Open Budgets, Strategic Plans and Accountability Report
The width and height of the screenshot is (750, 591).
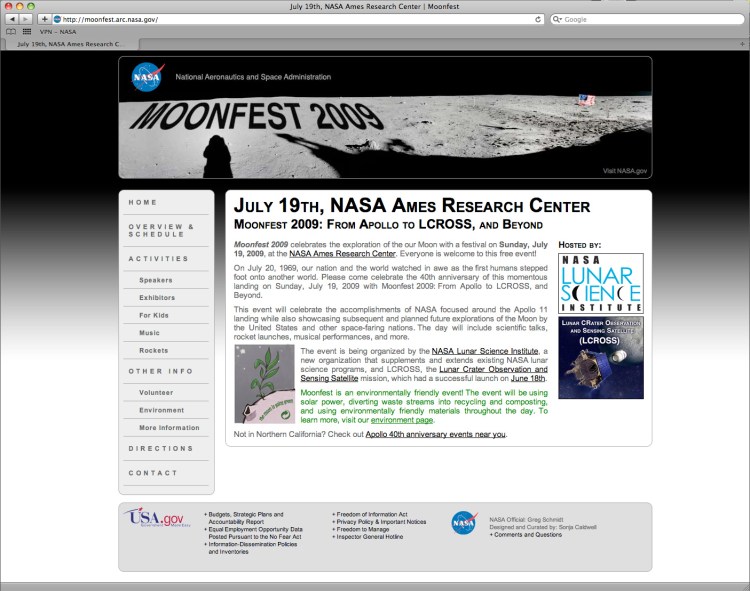(x=246, y=518)
